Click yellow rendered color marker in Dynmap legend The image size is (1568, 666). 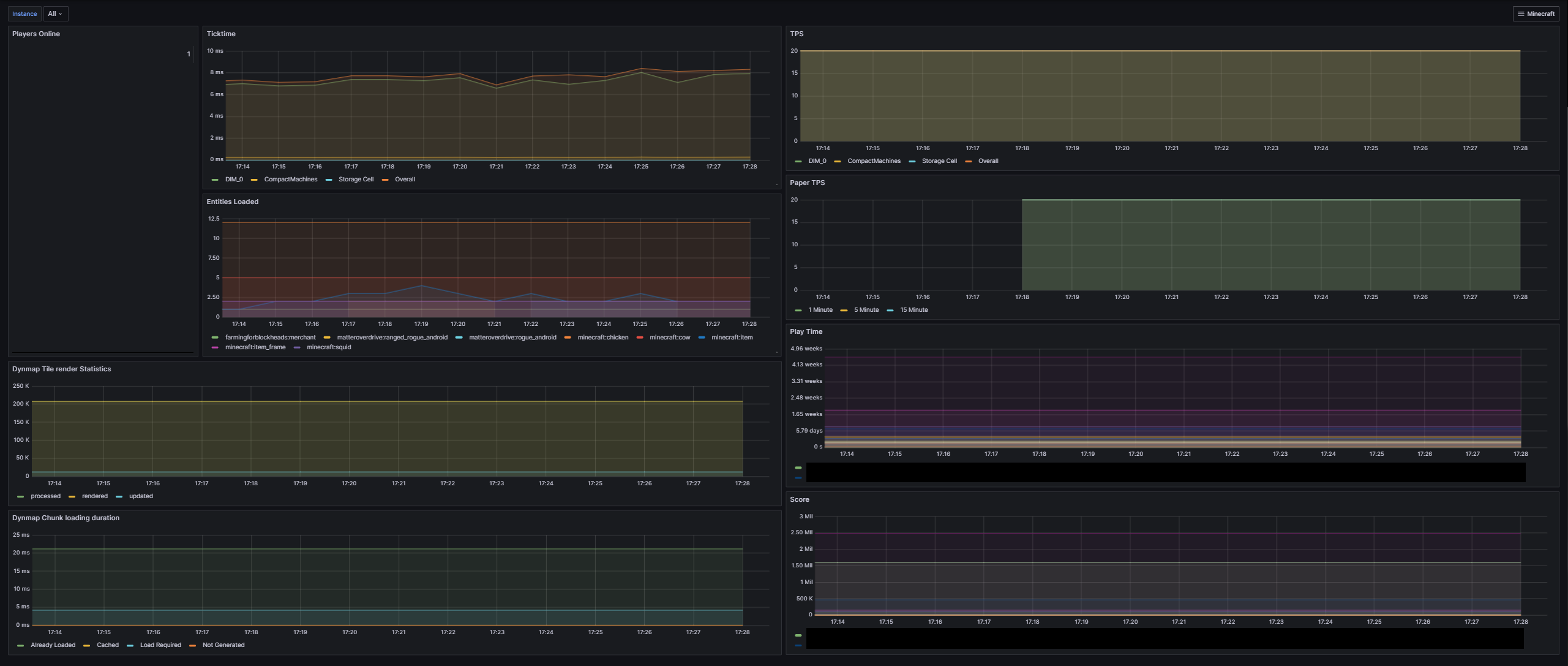[x=72, y=497]
